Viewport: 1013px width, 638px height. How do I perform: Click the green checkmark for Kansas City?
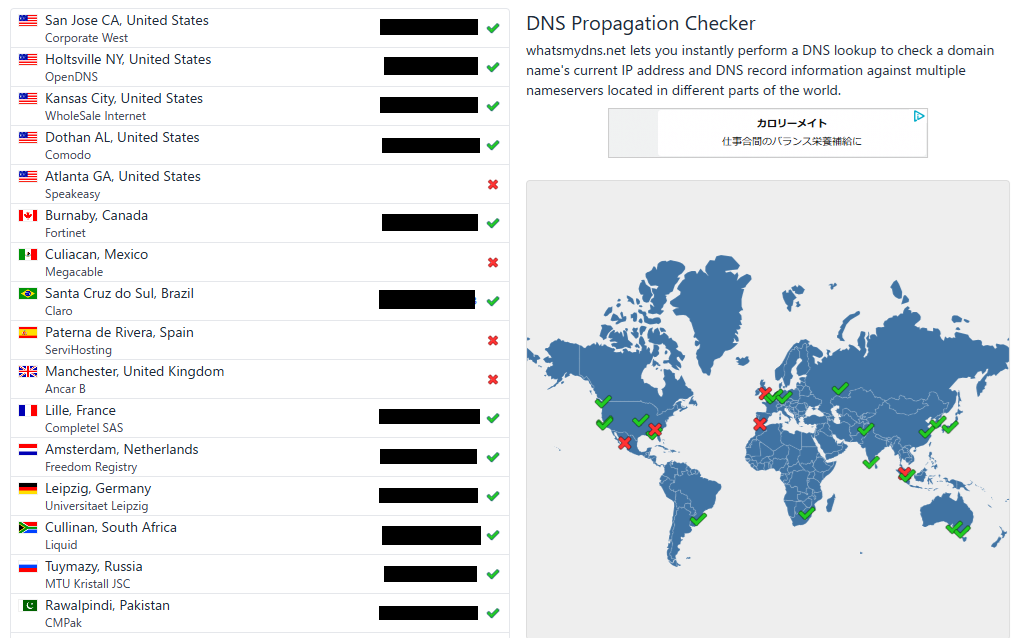(493, 106)
